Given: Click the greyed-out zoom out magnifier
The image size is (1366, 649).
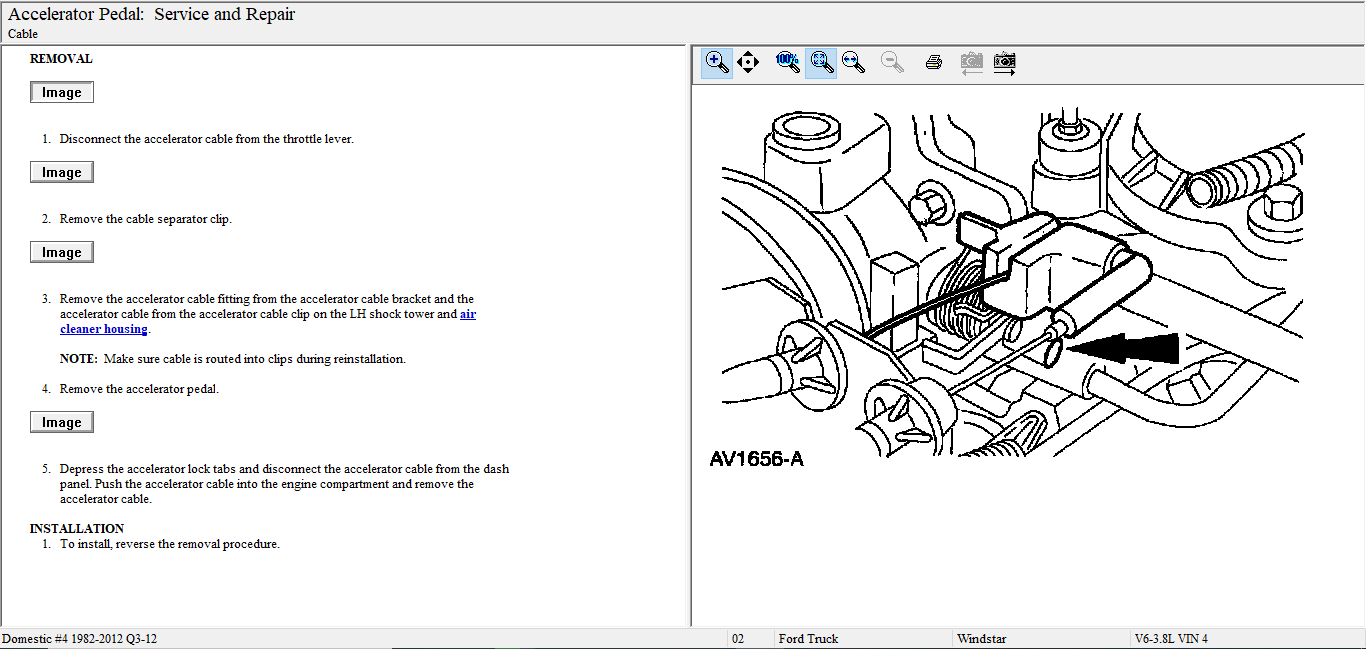Looking at the screenshot, I should click(892, 62).
